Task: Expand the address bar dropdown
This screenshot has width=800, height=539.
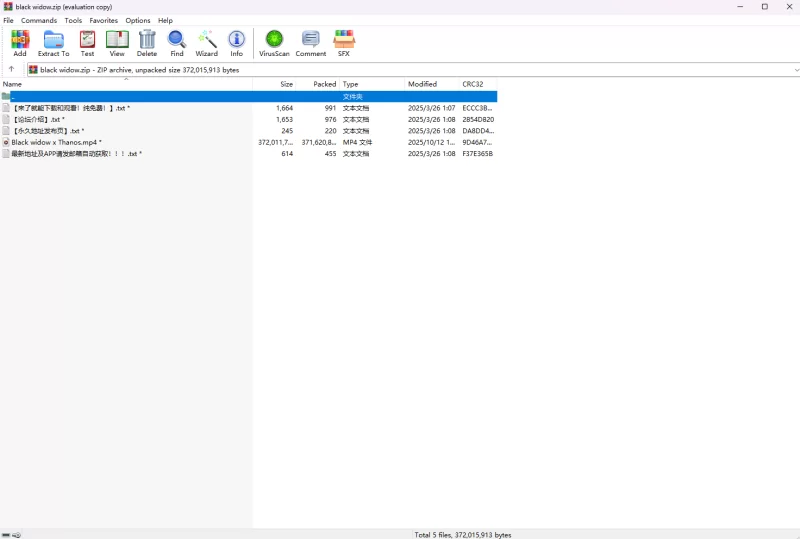Action: [796, 70]
